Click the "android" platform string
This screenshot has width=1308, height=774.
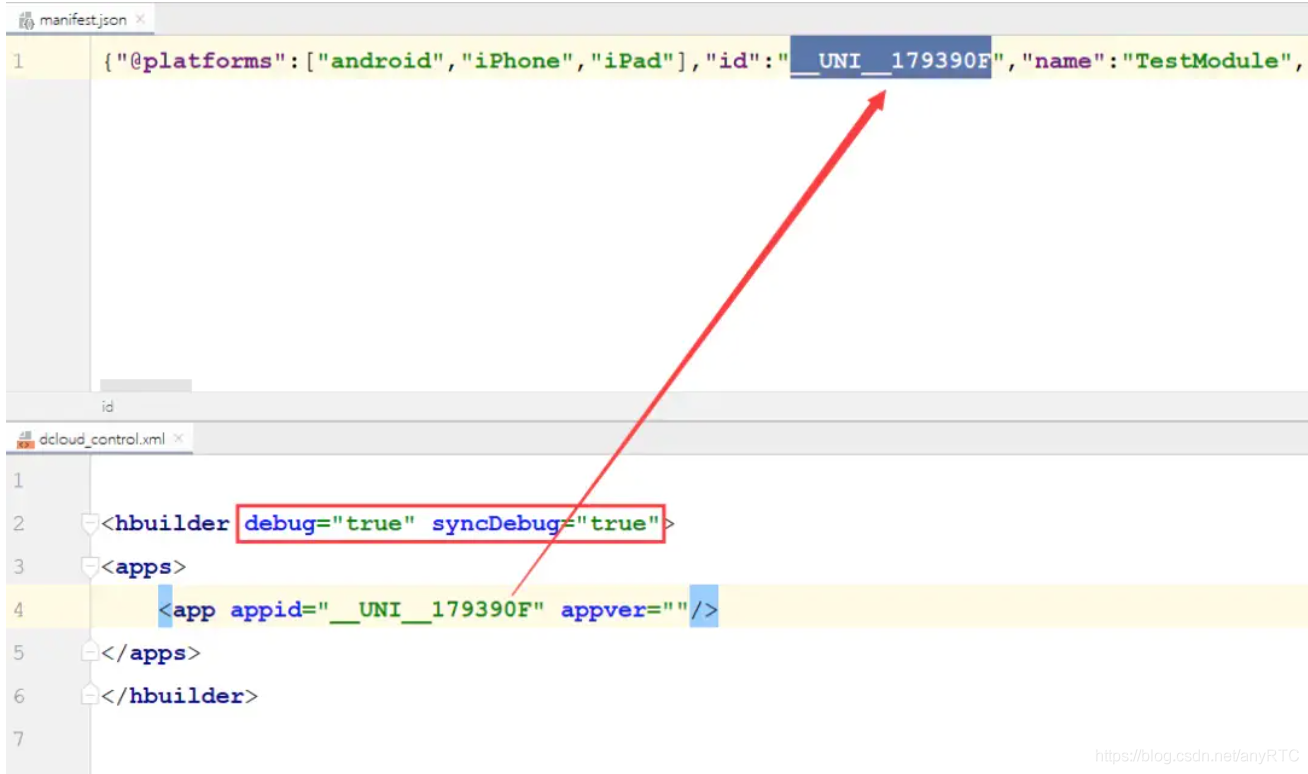(x=381, y=61)
